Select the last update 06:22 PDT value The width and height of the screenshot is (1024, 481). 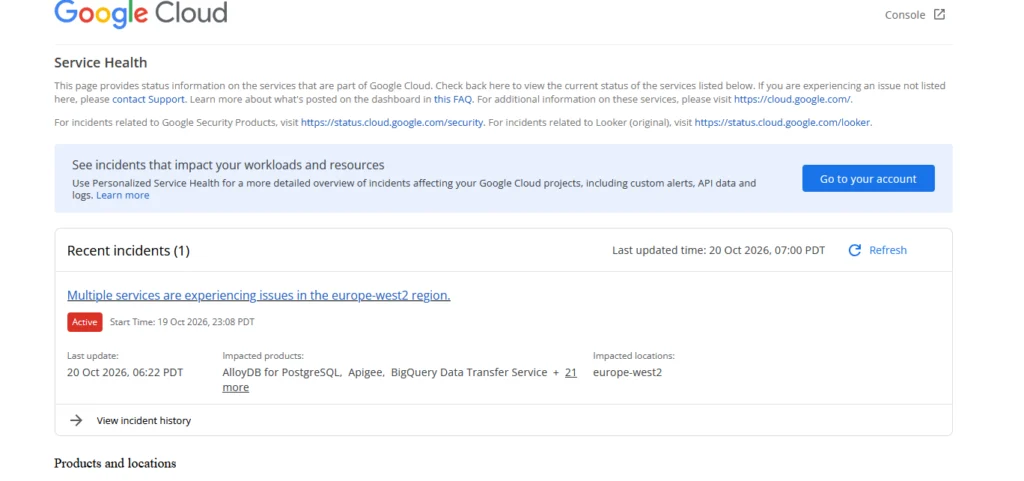[125, 373]
